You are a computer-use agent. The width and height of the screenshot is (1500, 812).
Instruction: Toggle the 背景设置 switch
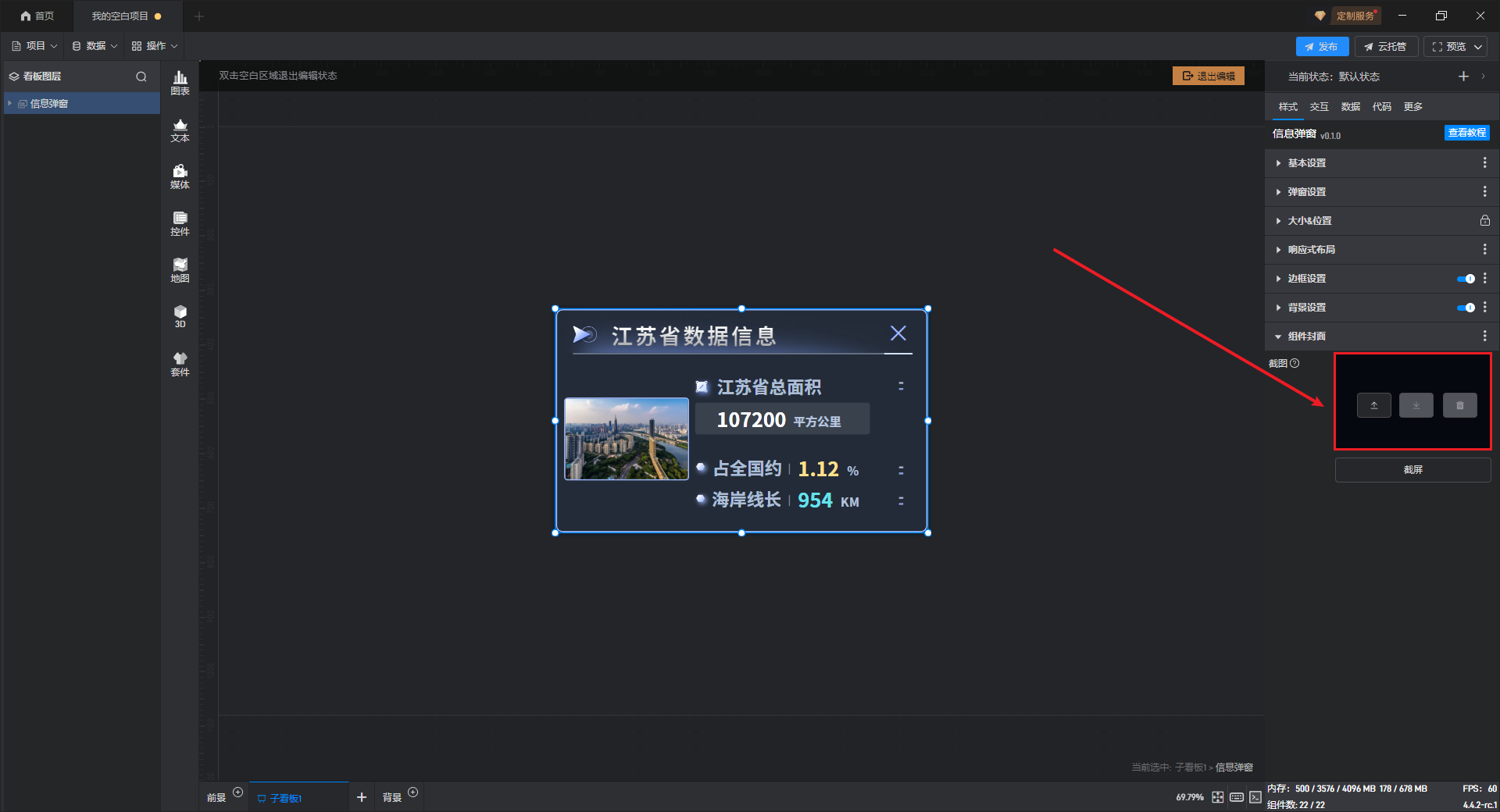tap(1466, 308)
